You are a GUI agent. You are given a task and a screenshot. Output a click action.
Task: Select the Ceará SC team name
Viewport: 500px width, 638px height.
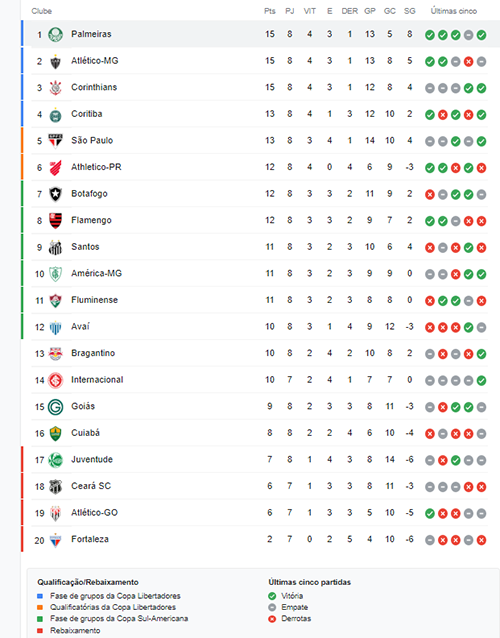pyautogui.click(x=91, y=486)
